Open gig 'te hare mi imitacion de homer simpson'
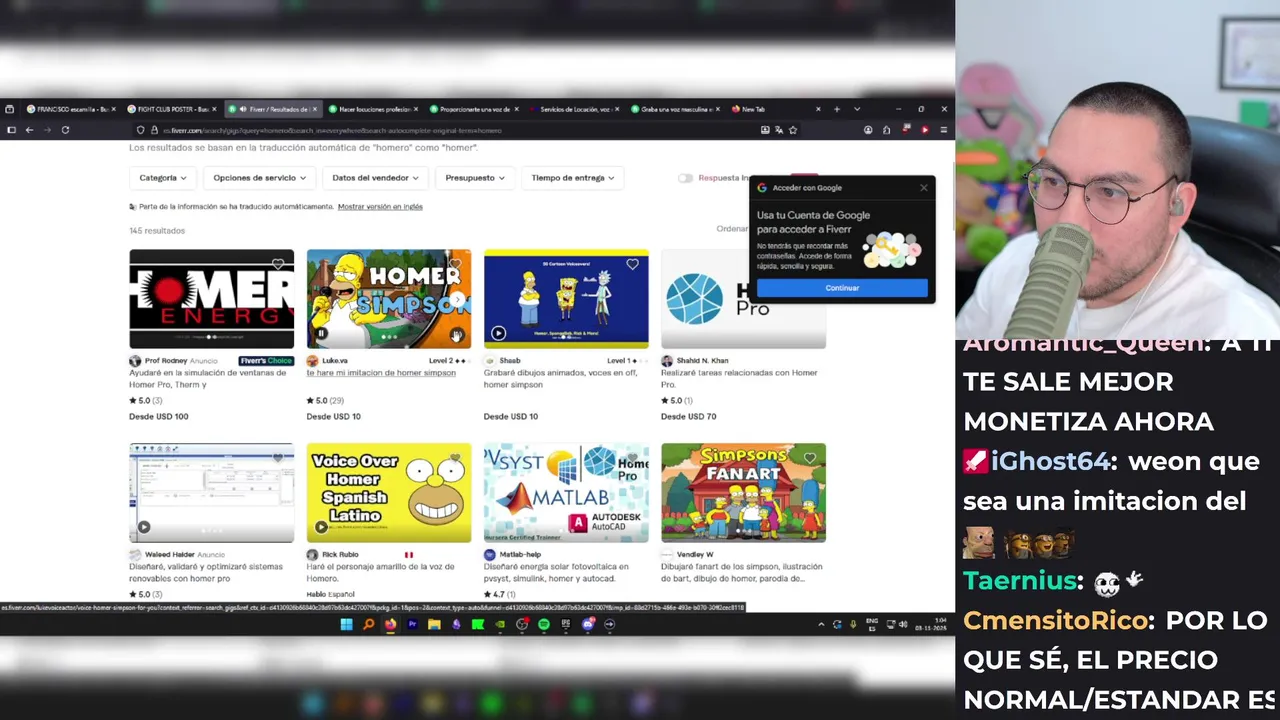 point(381,373)
